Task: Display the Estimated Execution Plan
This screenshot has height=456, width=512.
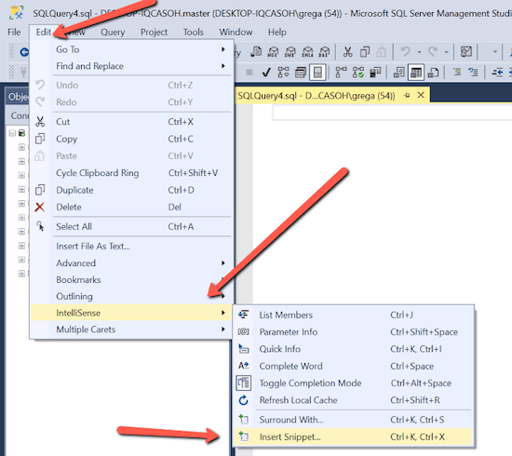Action: pyautogui.click(x=283, y=72)
